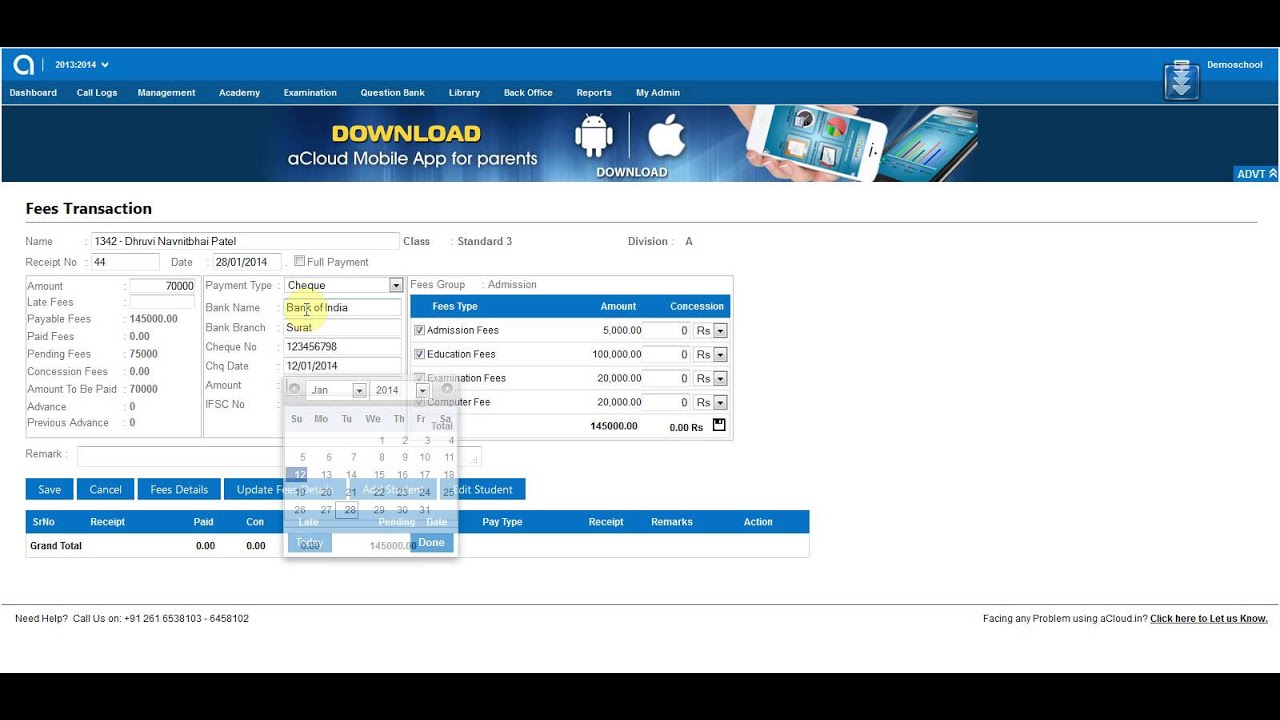Click the Remark text field
Screen dimensions: 1280x720
point(278,456)
